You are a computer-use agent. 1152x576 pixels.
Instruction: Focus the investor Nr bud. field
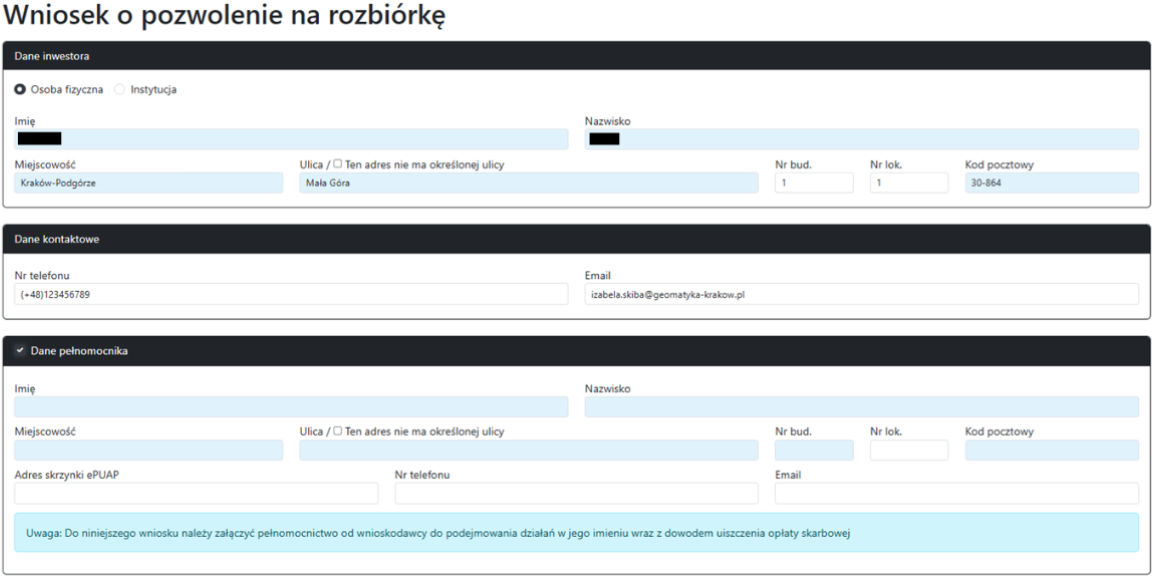click(813, 183)
